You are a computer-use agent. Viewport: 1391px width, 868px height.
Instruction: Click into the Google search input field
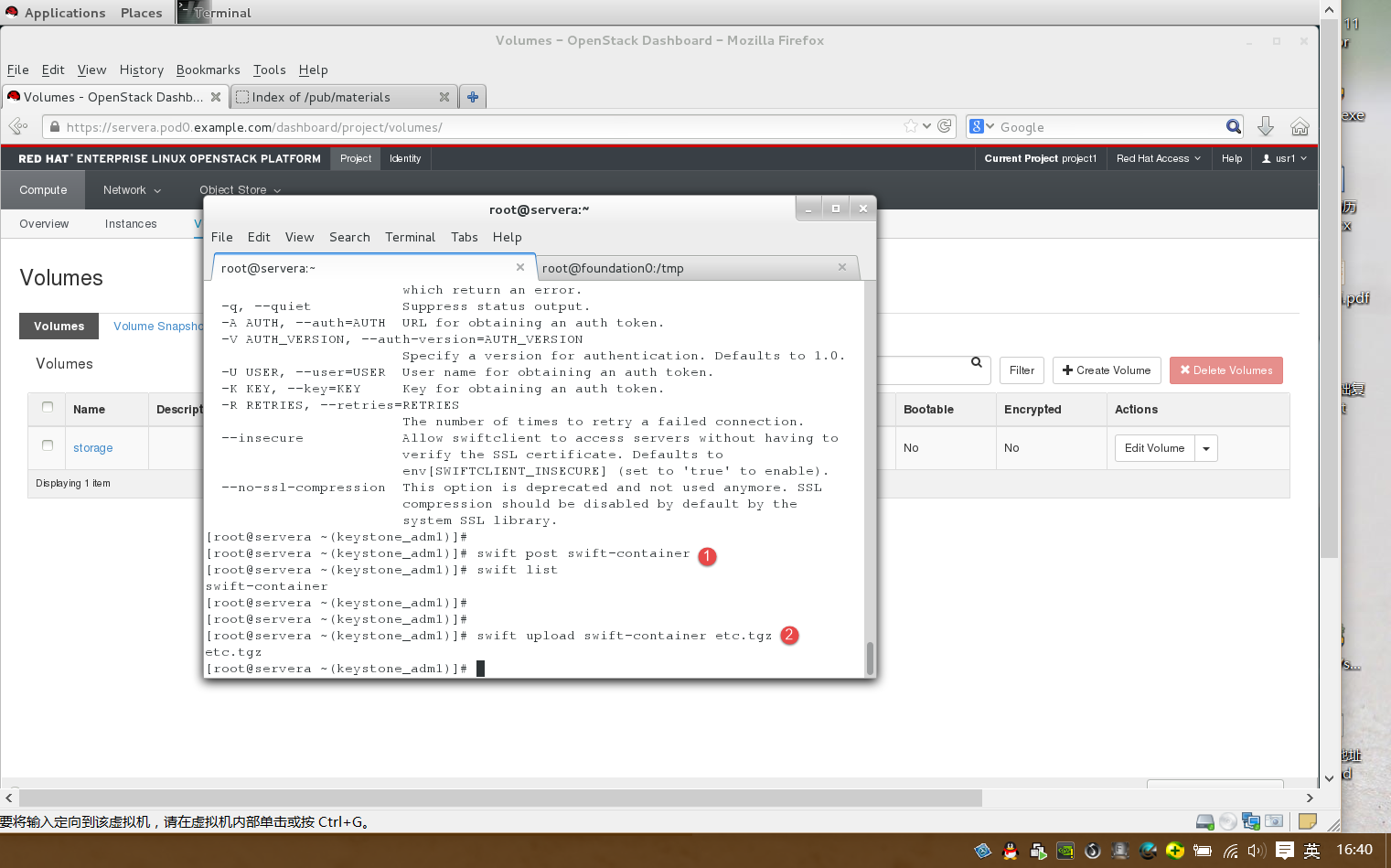click(x=1109, y=127)
